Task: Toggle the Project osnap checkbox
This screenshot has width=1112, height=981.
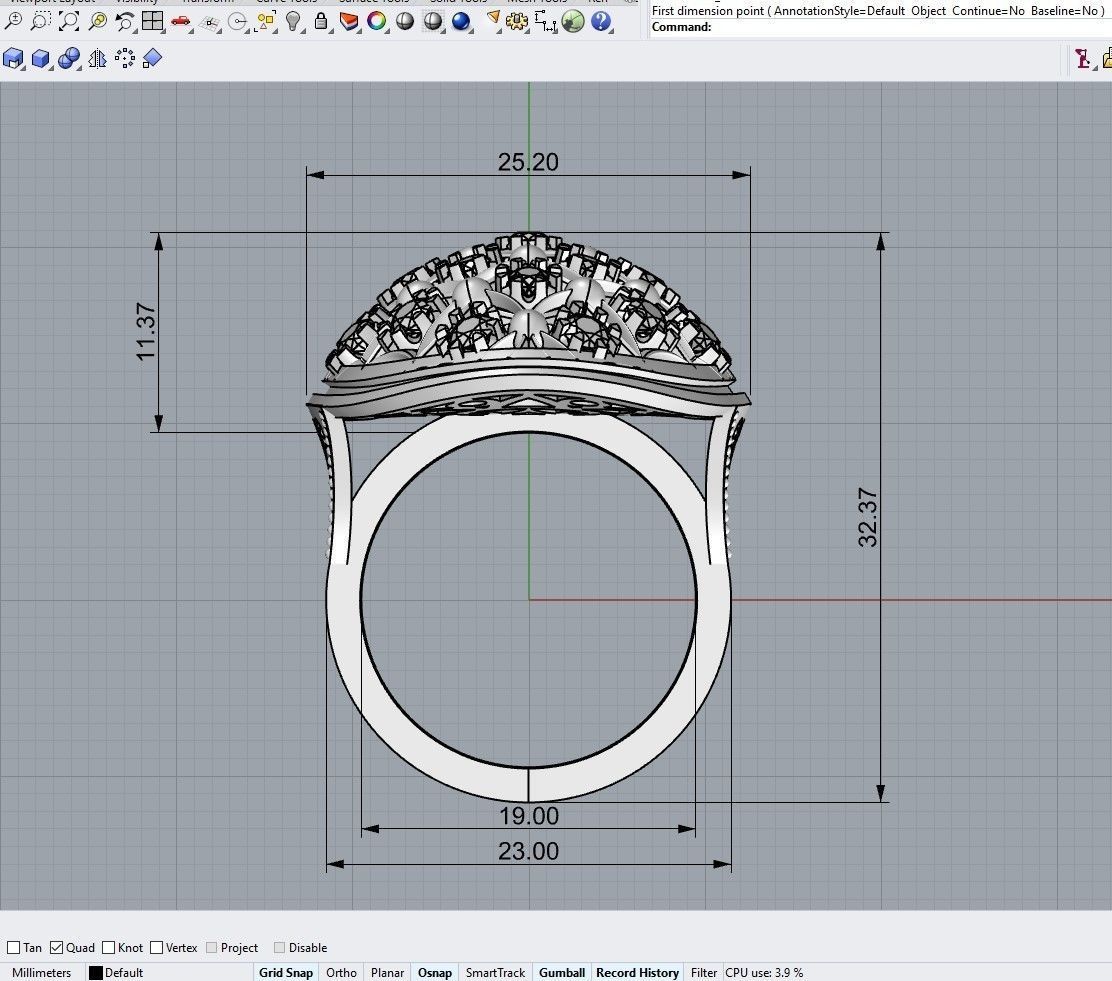Action: coord(211,948)
